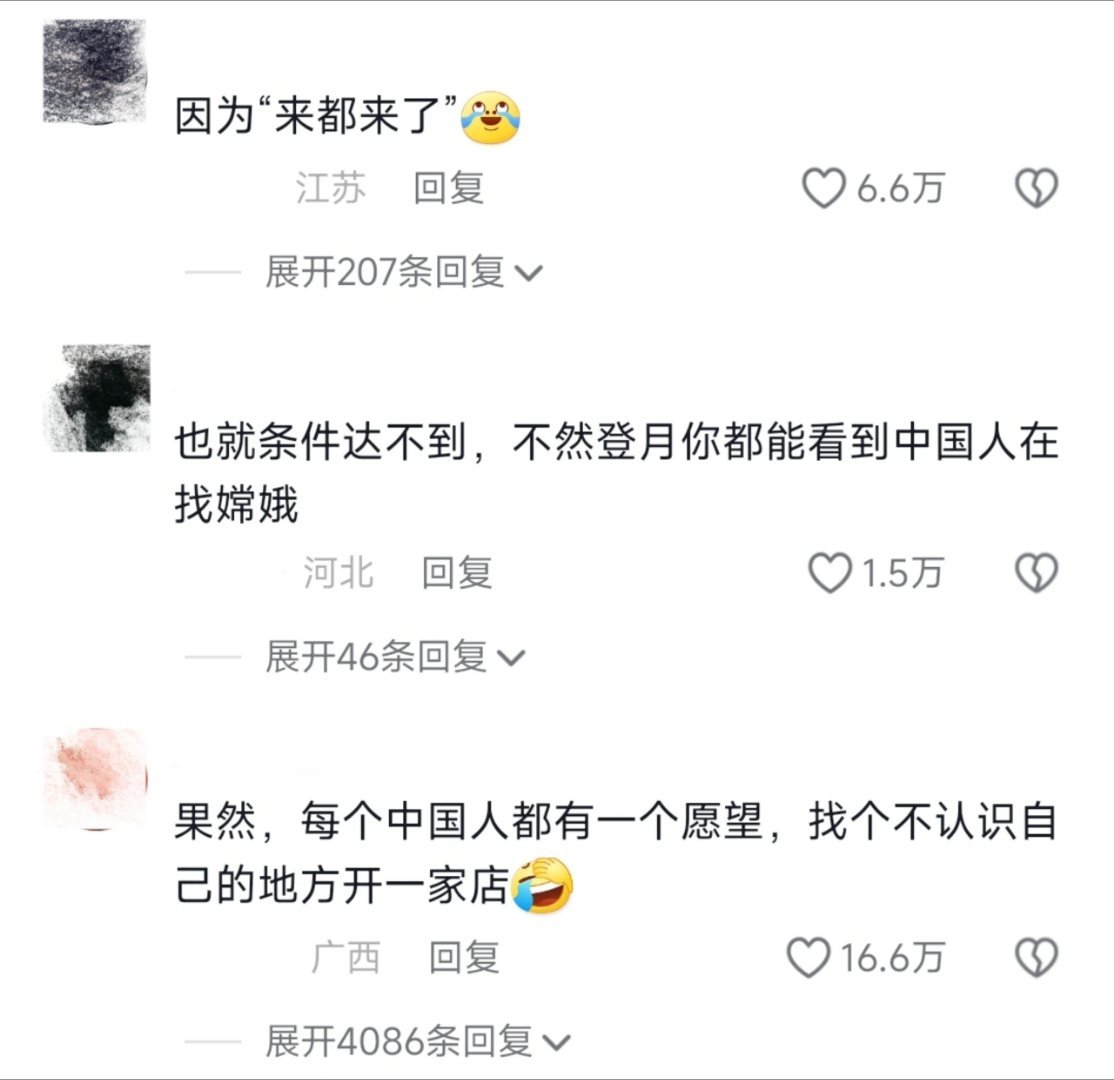This screenshot has width=1114, height=1080.
Task: Reply to the 广西 commenter
Action: click(464, 958)
